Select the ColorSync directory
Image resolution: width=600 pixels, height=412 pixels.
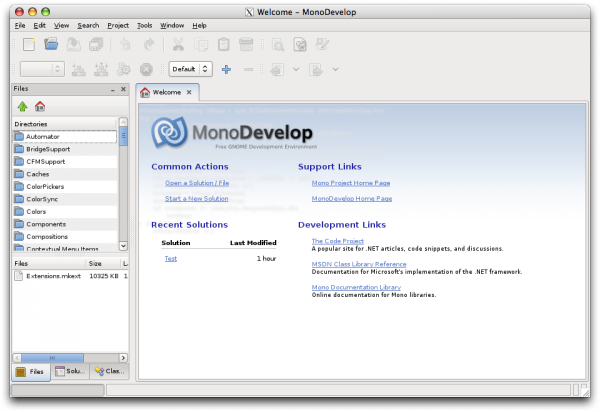tap(65, 199)
